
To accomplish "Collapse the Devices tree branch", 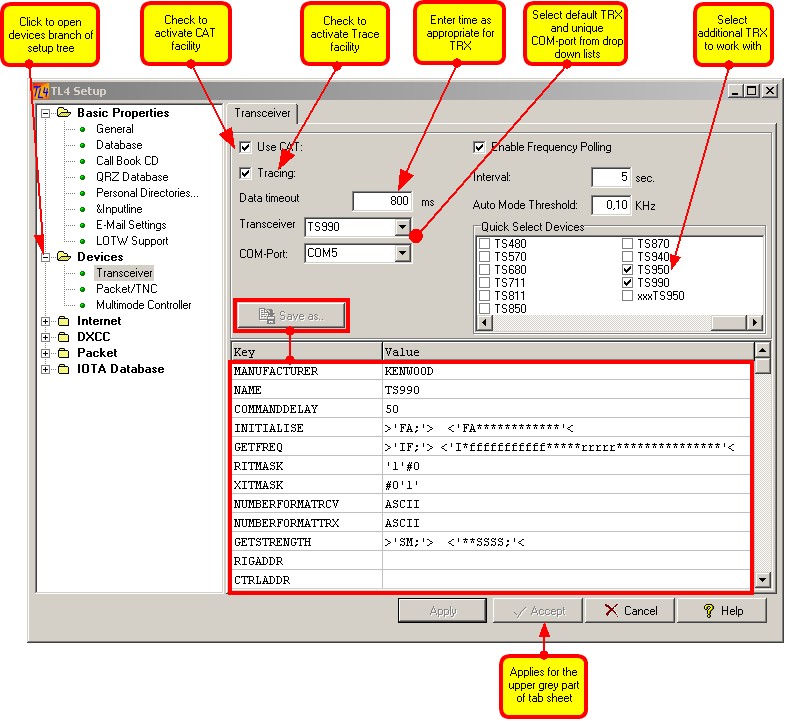I will [x=45, y=257].
